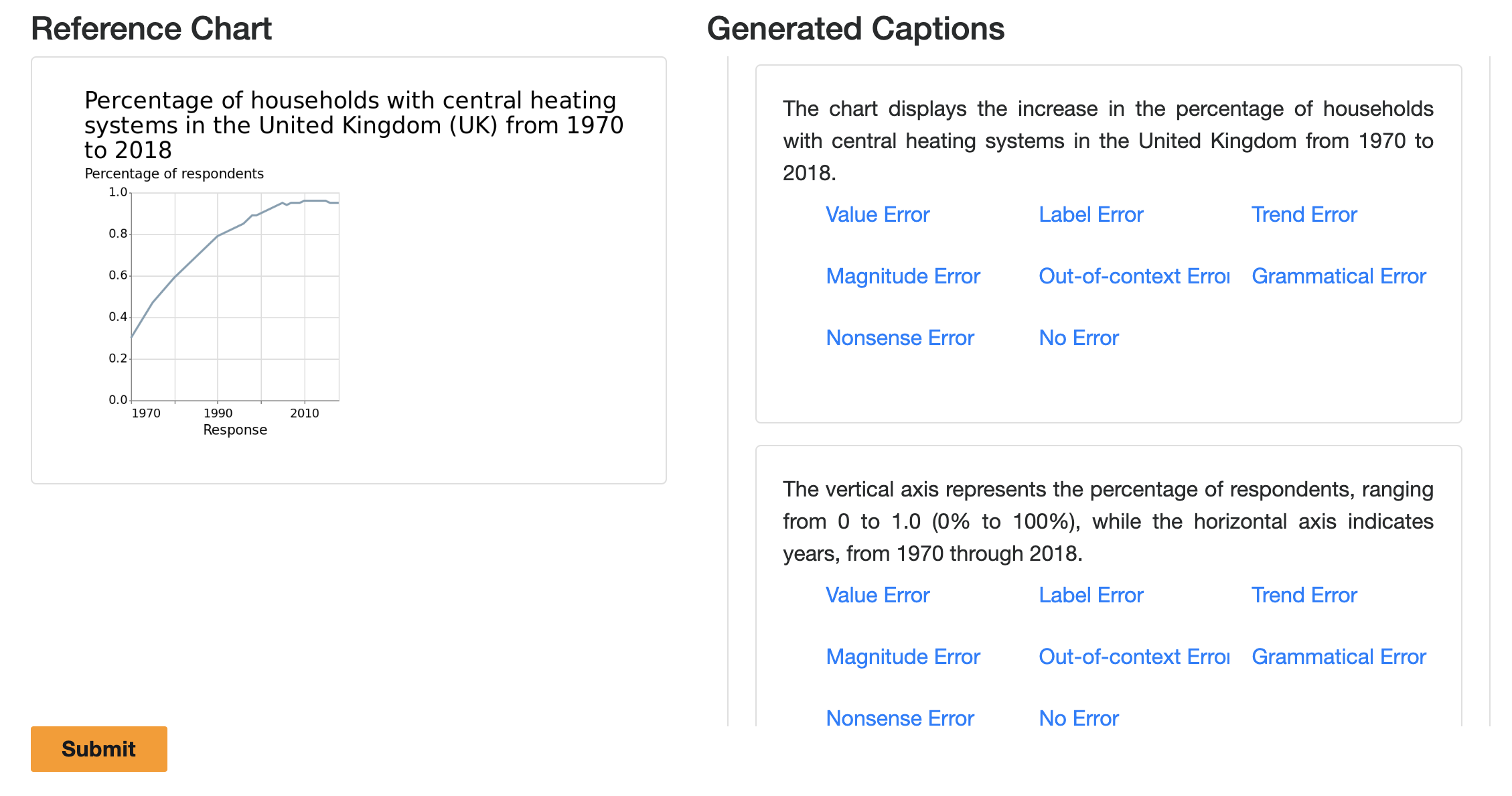This screenshot has height=796, width=1512.
Task: Flag Grammatical Error on the vertical-axis caption
Action: (x=1339, y=657)
